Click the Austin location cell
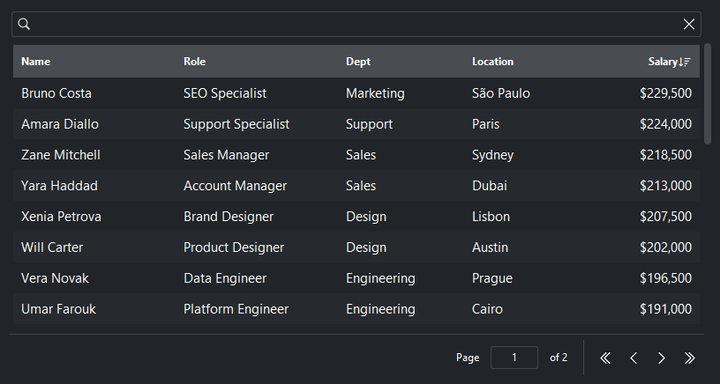The width and height of the screenshot is (720, 384). coord(490,247)
